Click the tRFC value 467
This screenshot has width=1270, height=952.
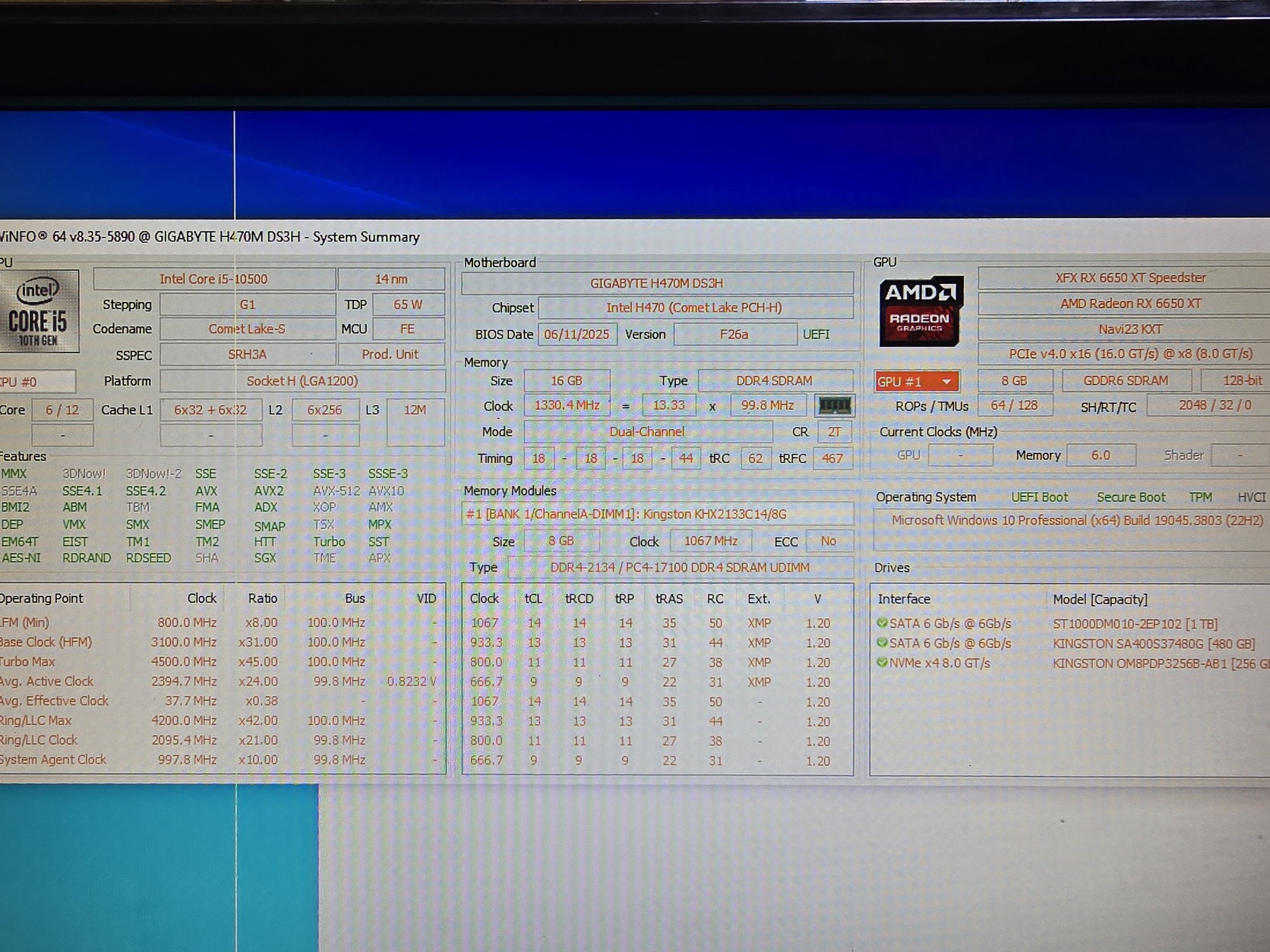click(832, 459)
